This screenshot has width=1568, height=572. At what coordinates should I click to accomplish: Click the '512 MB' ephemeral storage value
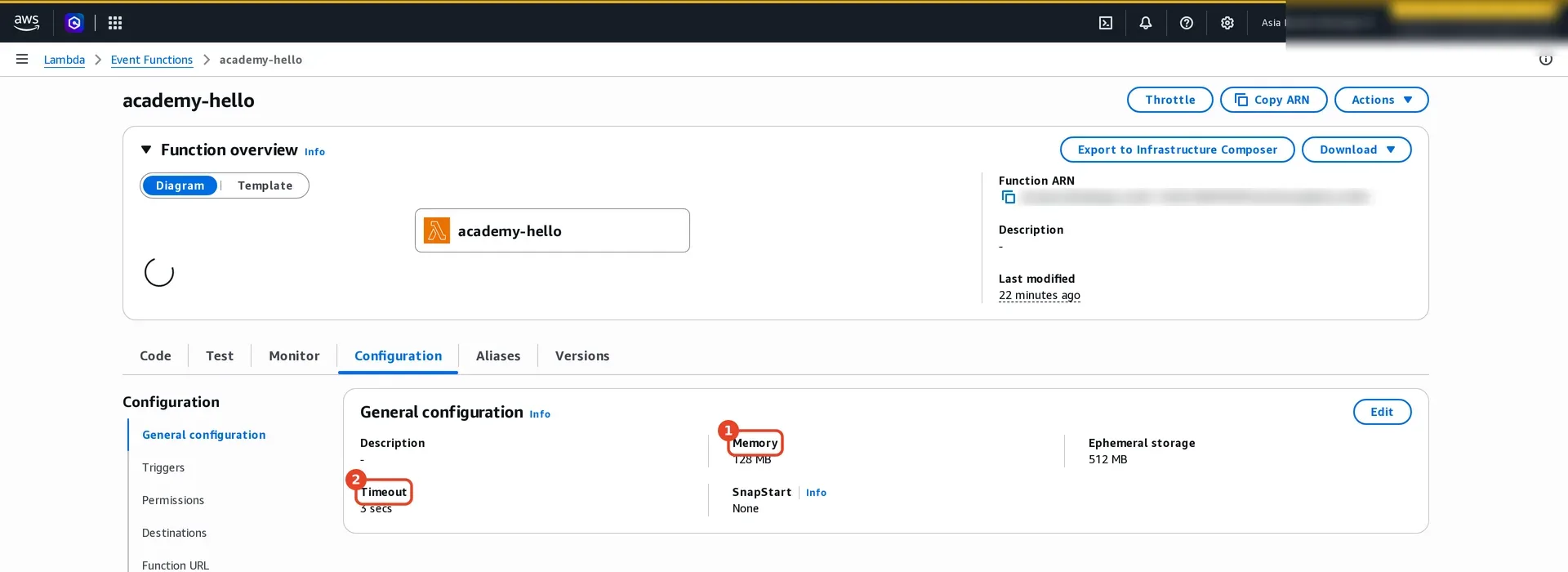[x=1107, y=459]
